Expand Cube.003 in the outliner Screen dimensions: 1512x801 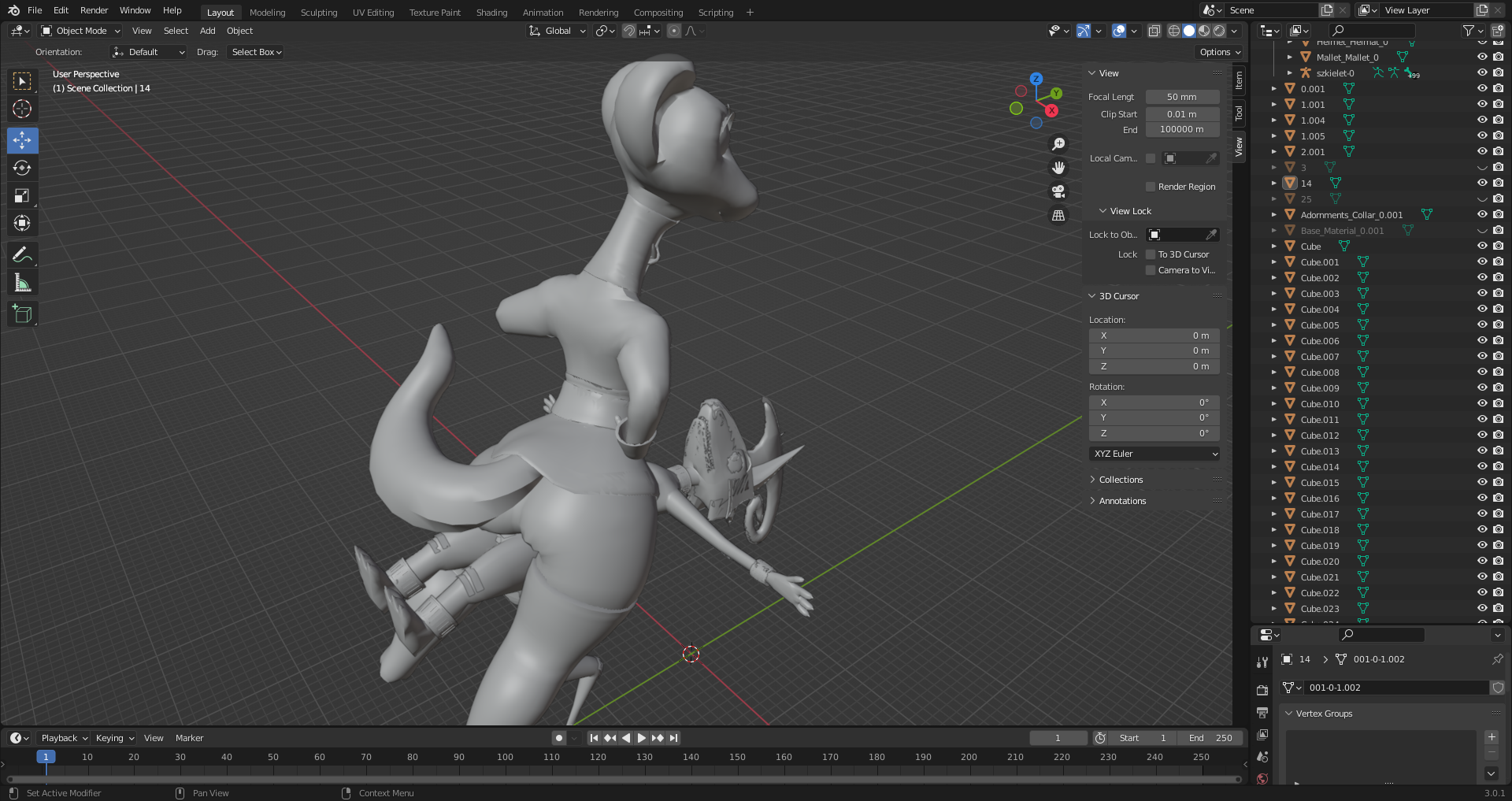click(x=1273, y=293)
